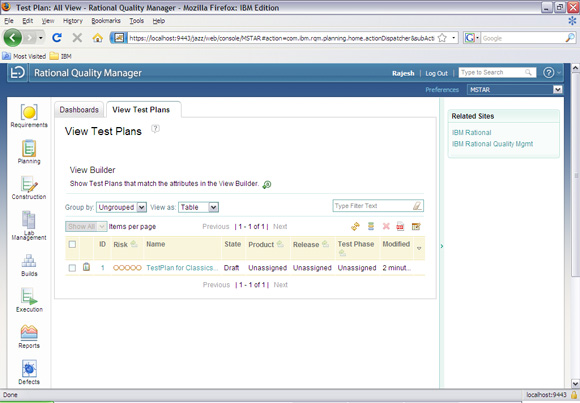
Task: Click the Rajesh user name link
Action: point(403,73)
